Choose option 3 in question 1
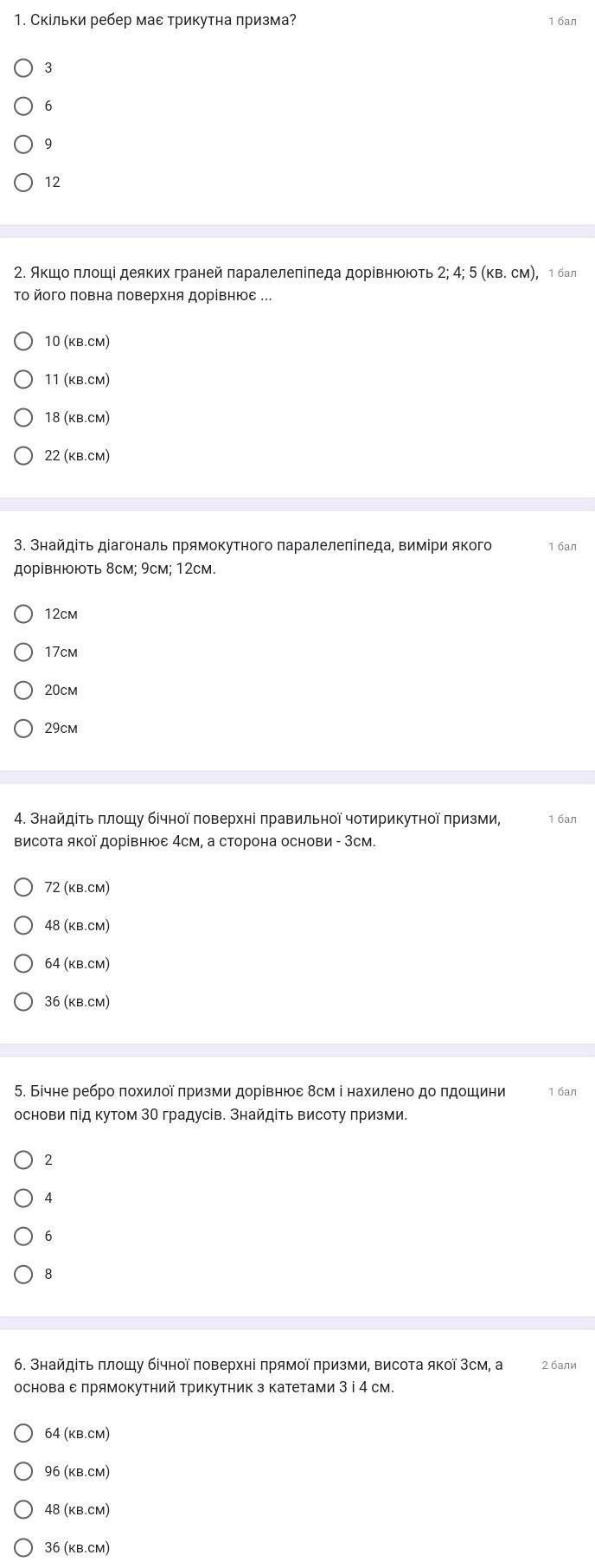This screenshot has width=595, height=1568. [x=24, y=67]
